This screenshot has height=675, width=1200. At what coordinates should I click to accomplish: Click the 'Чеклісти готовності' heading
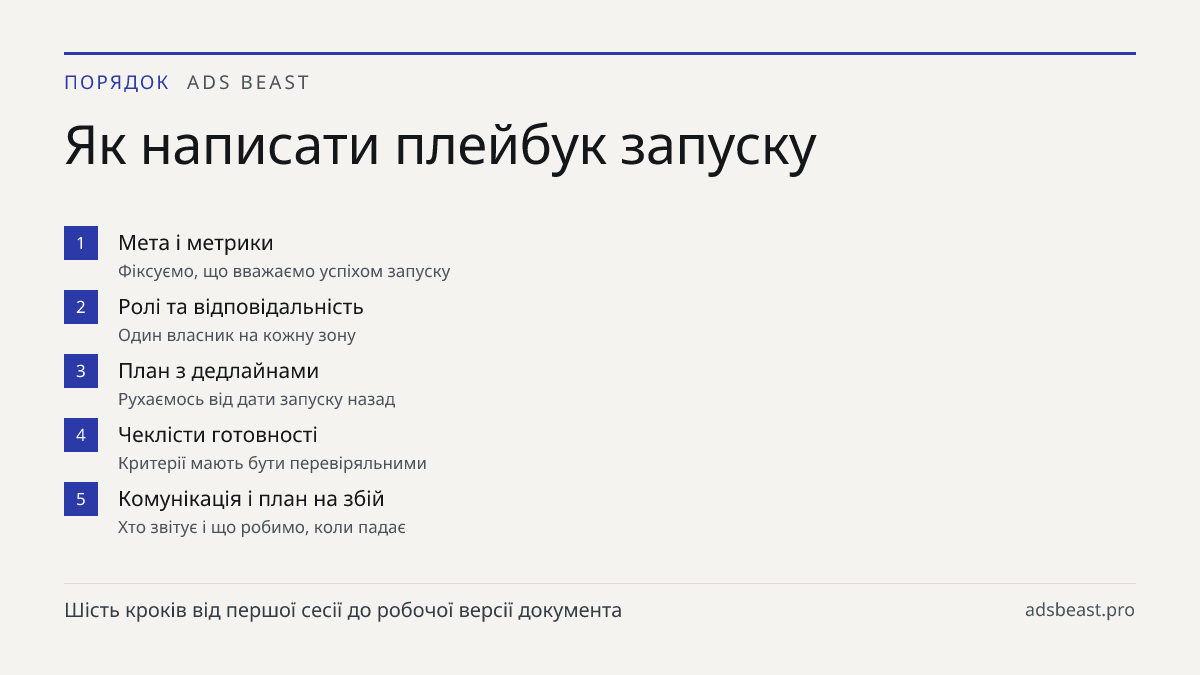coord(218,435)
